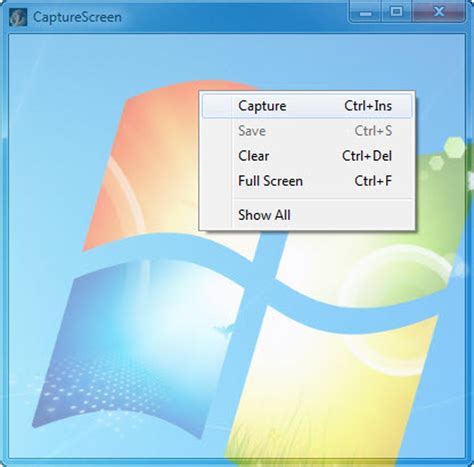Select the greyed-out Save menu entry
Screen dimensions: 474x467
(307, 131)
